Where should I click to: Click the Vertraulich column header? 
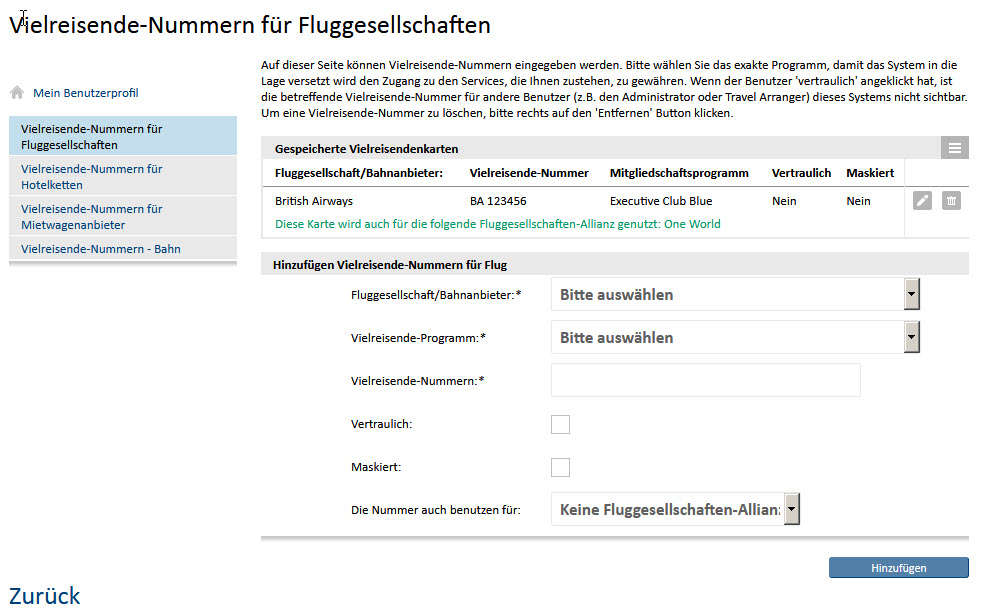point(801,173)
